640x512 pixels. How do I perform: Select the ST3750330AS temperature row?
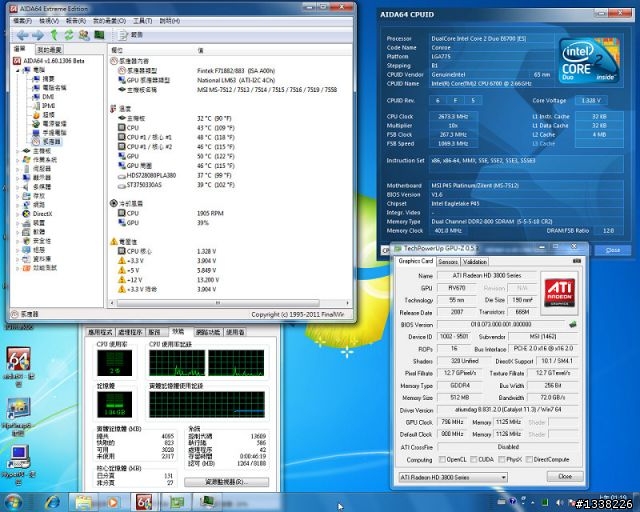point(176,185)
